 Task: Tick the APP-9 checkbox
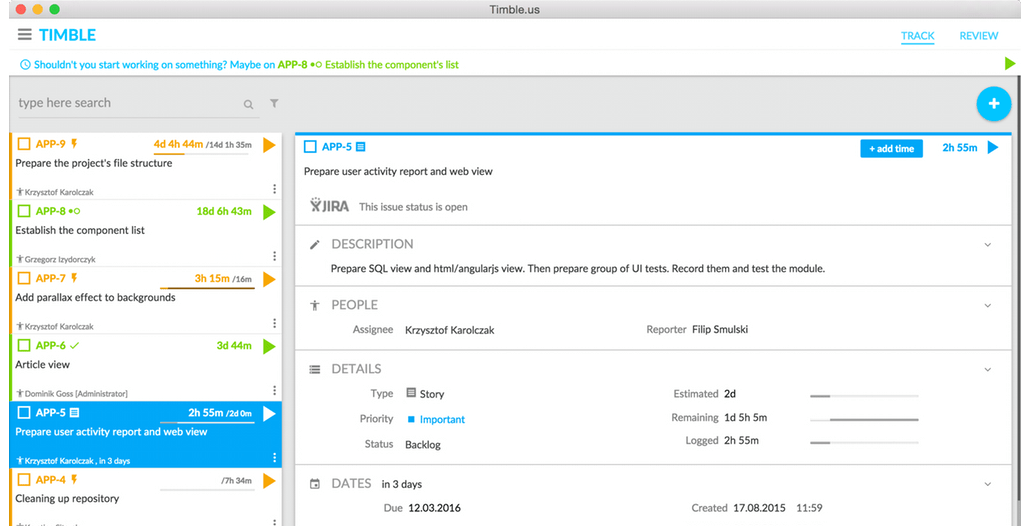[x=24, y=144]
